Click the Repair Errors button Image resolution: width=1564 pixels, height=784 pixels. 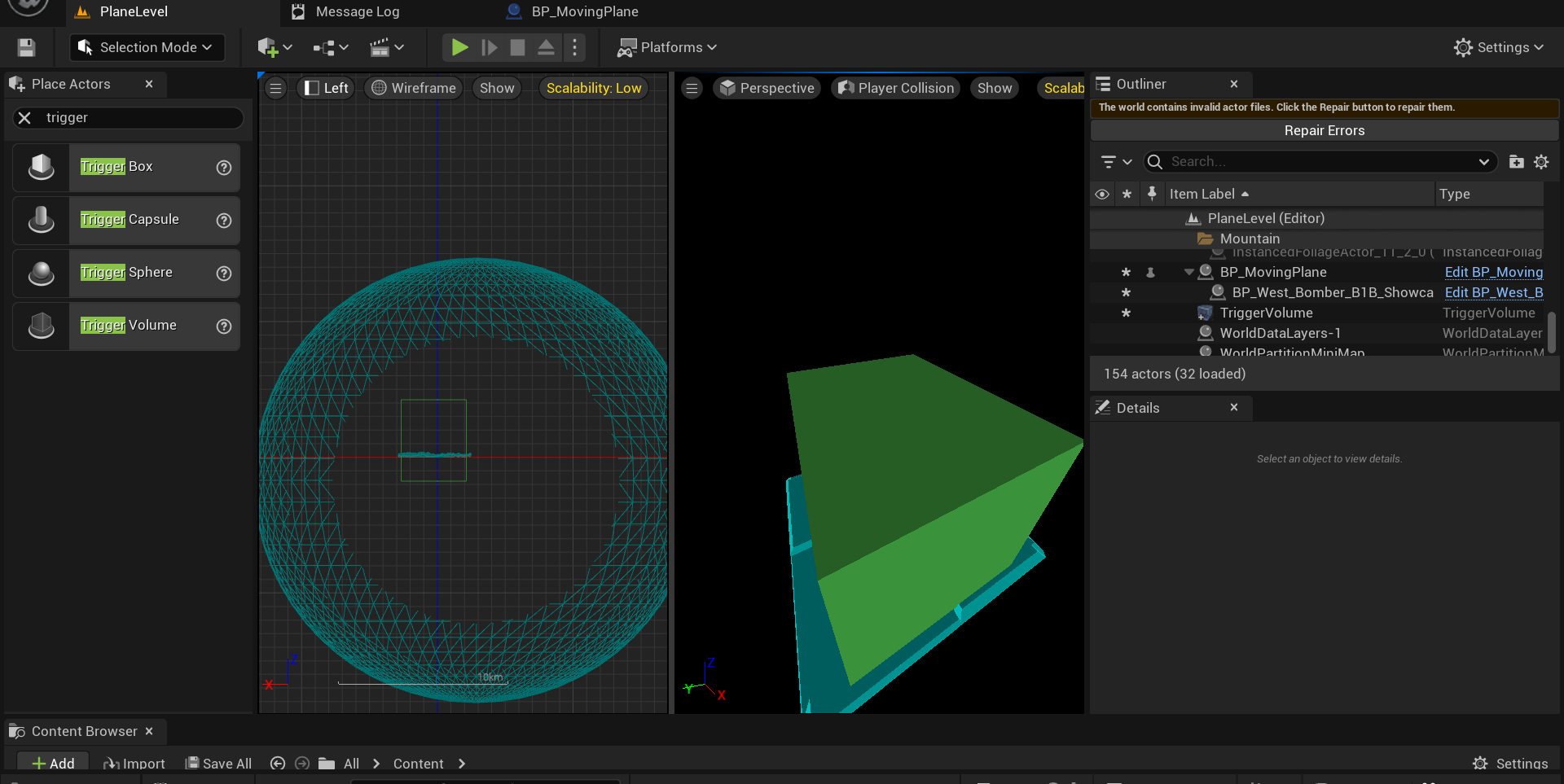tap(1324, 130)
